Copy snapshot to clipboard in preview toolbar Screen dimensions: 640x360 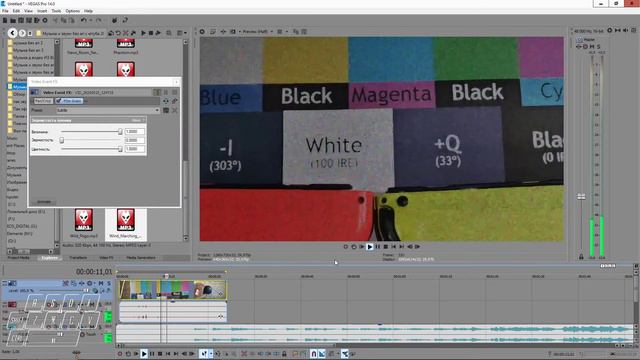pyautogui.click(x=296, y=31)
